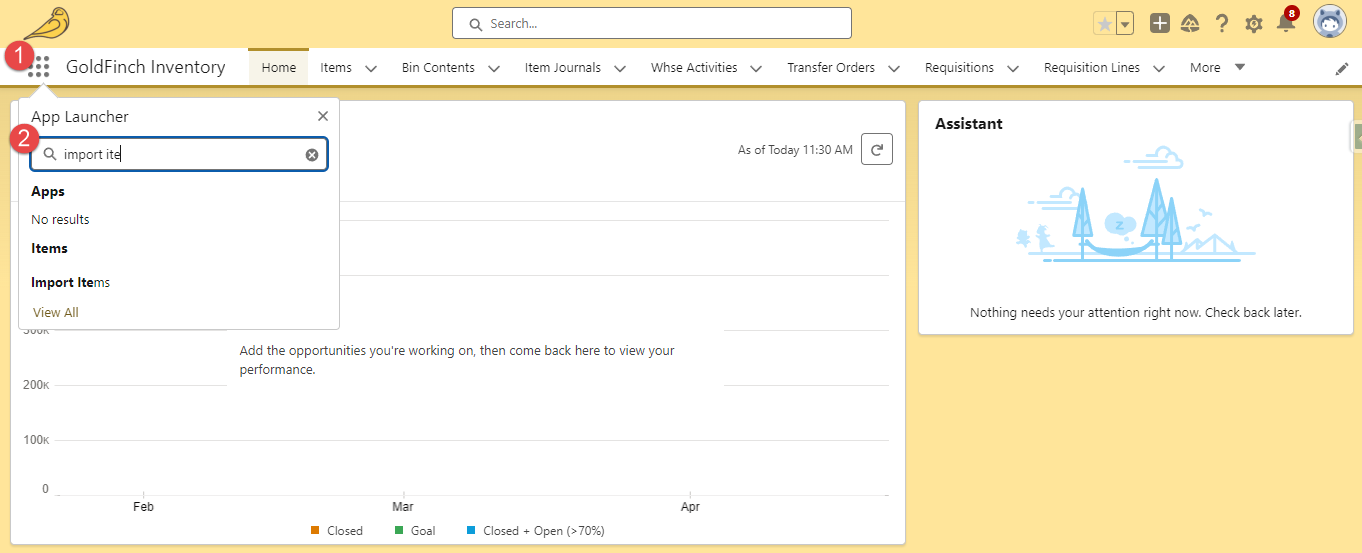Click the GoldFinch Inventory app name
Viewport: 1362px width, 553px height.
click(146, 67)
